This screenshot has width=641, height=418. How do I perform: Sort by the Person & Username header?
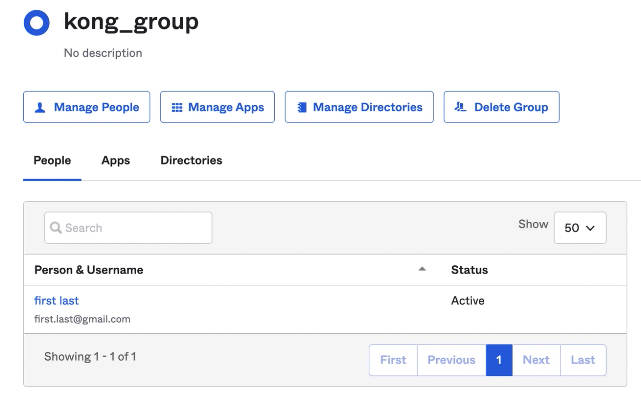pyautogui.click(x=89, y=270)
